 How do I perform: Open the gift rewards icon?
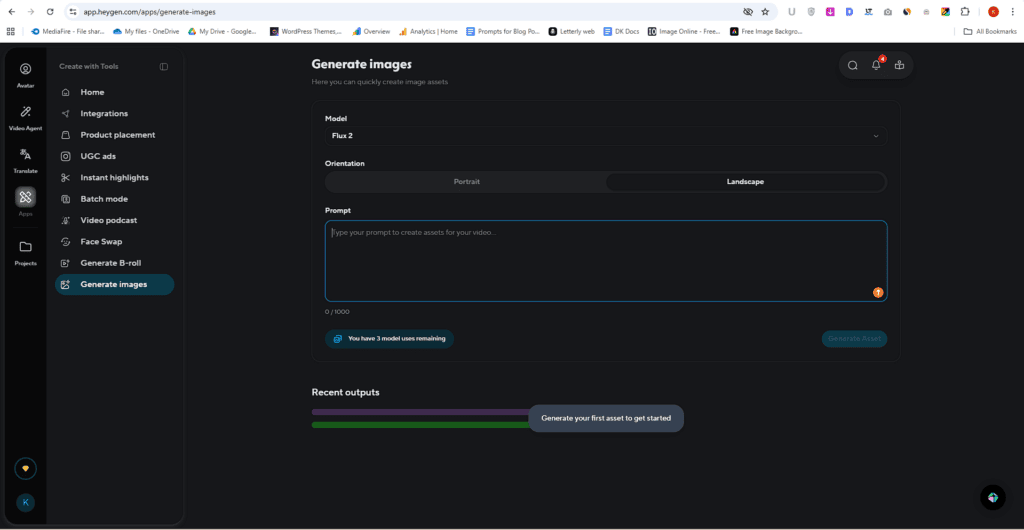point(899,65)
